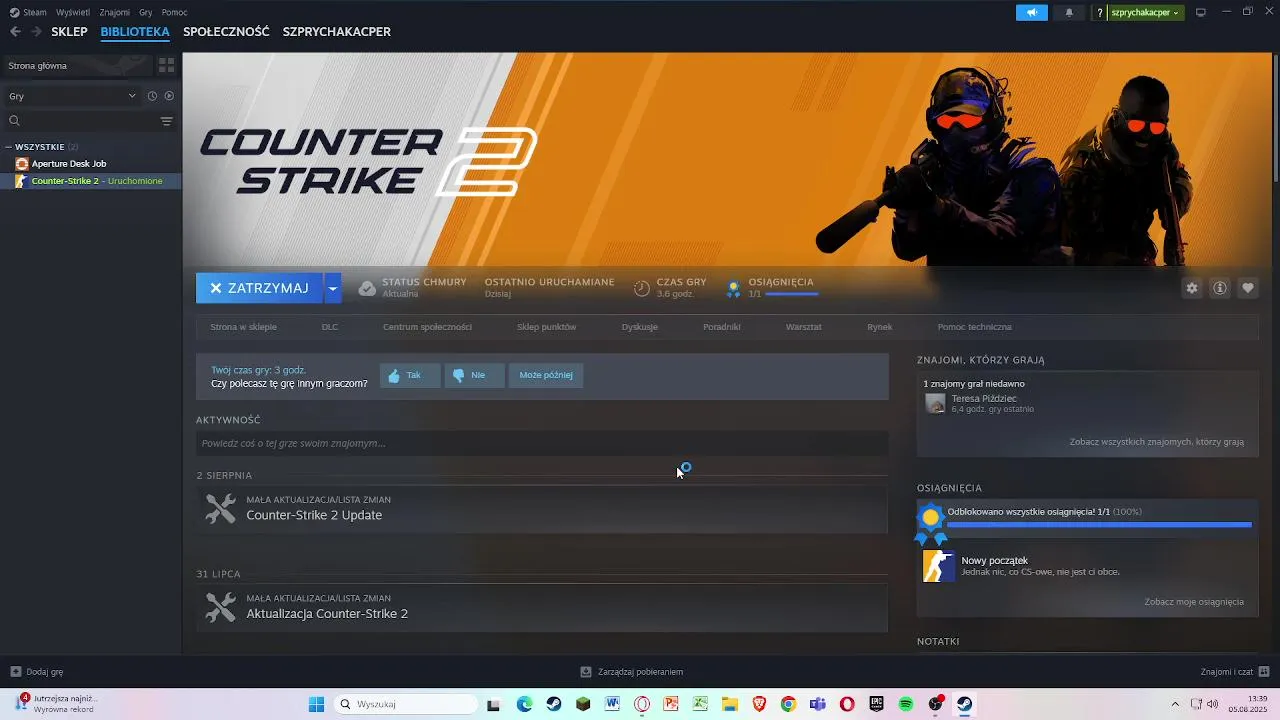Open the collections grid view icon

pyautogui.click(x=167, y=65)
